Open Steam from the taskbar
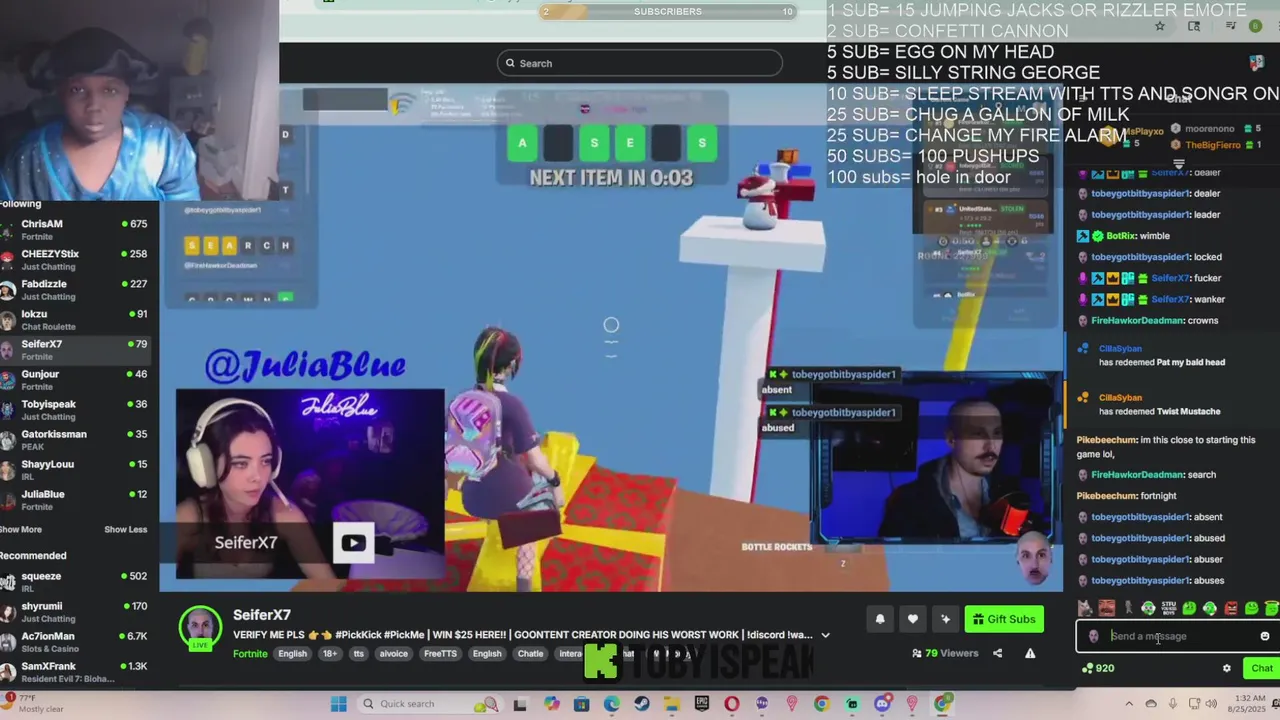1280x720 pixels. (x=641, y=704)
